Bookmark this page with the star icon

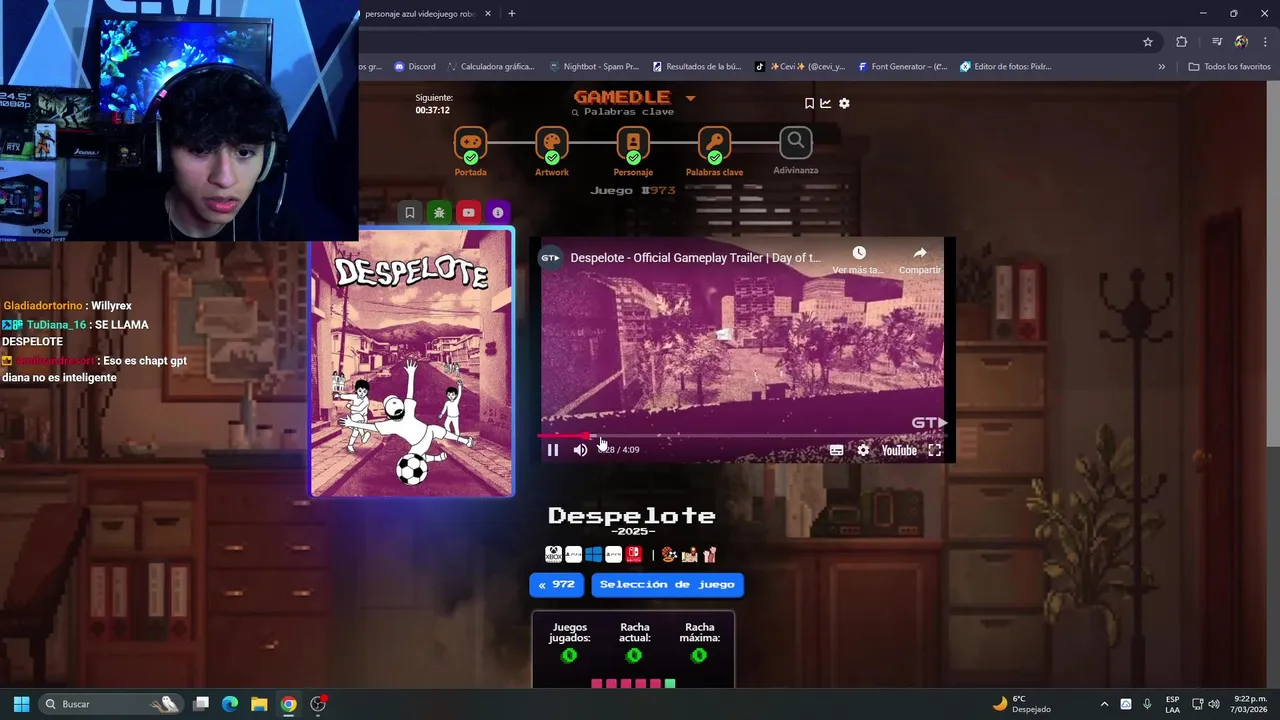coord(1148,42)
